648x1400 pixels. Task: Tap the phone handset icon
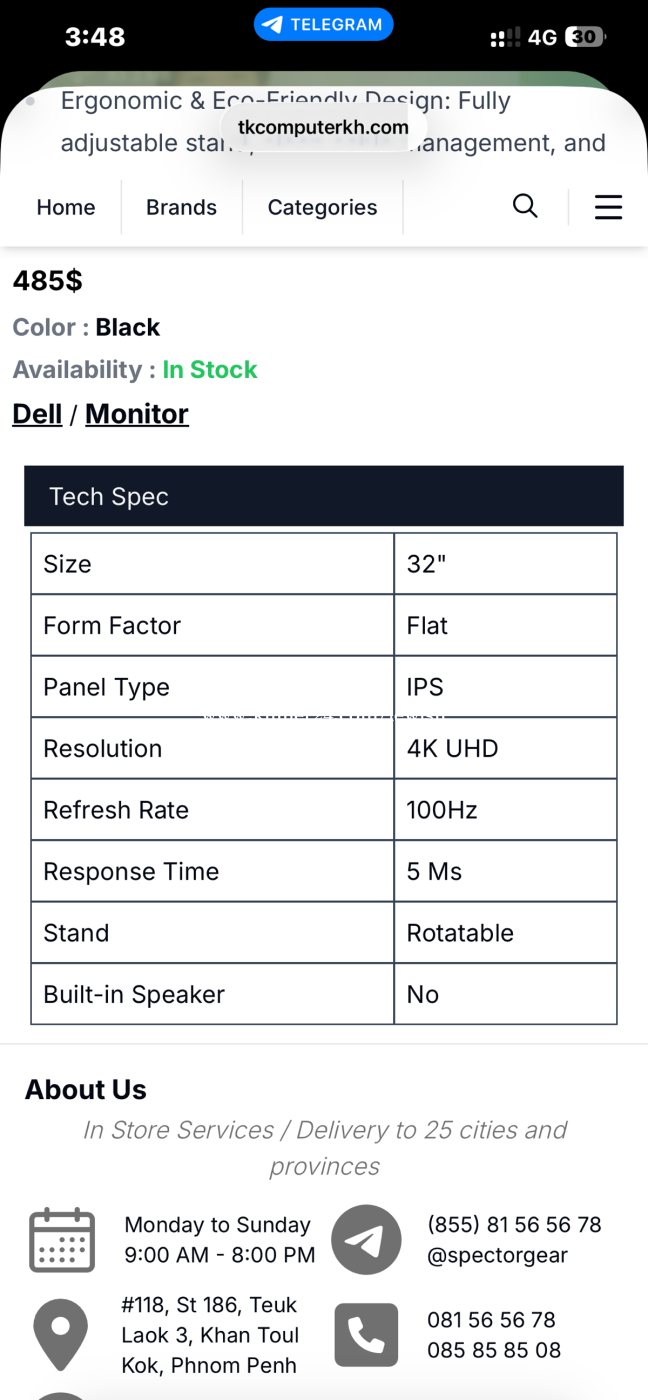366,1335
